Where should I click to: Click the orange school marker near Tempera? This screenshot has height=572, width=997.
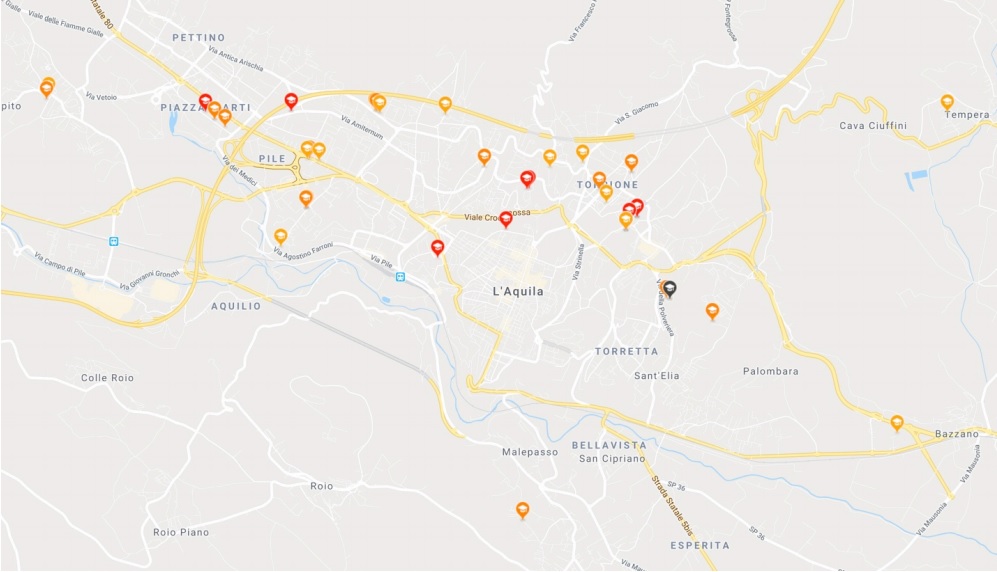point(947,102)
